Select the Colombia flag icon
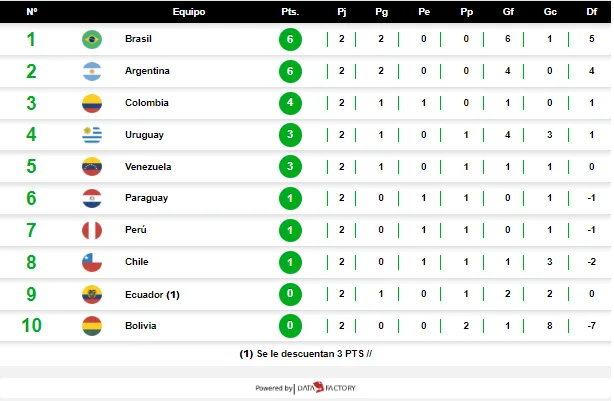The height and width of the screenshot is (401, 614). pyautogui.click(x=92, y=103)
